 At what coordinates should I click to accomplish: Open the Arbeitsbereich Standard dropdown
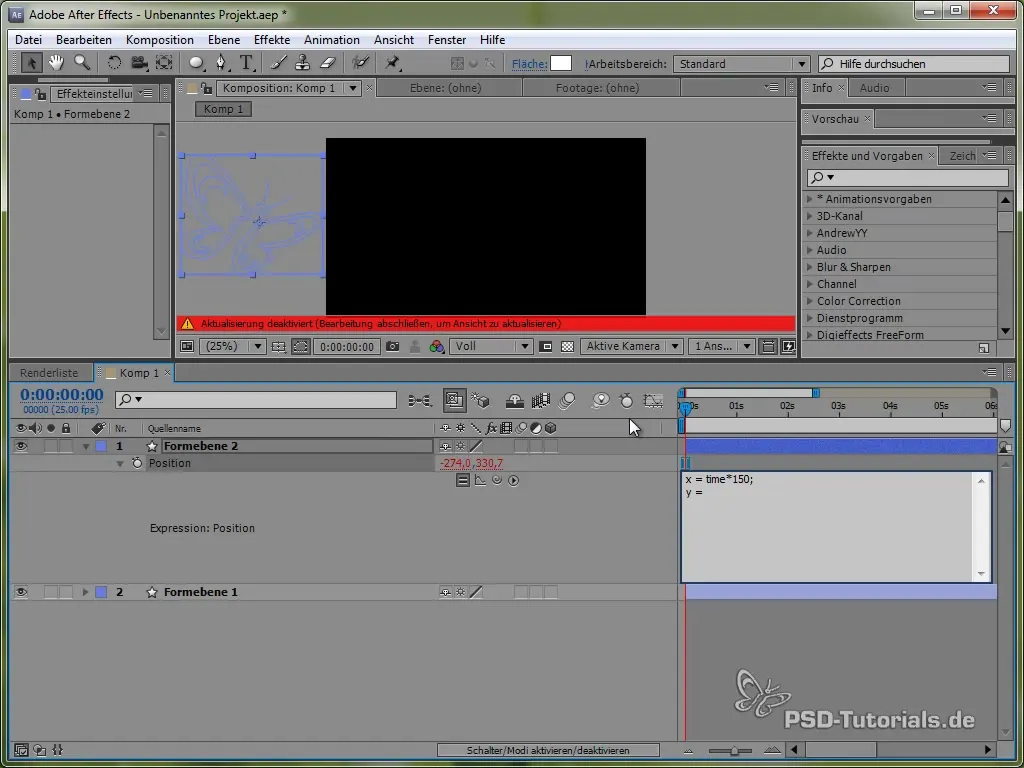[x=741, y=64]
